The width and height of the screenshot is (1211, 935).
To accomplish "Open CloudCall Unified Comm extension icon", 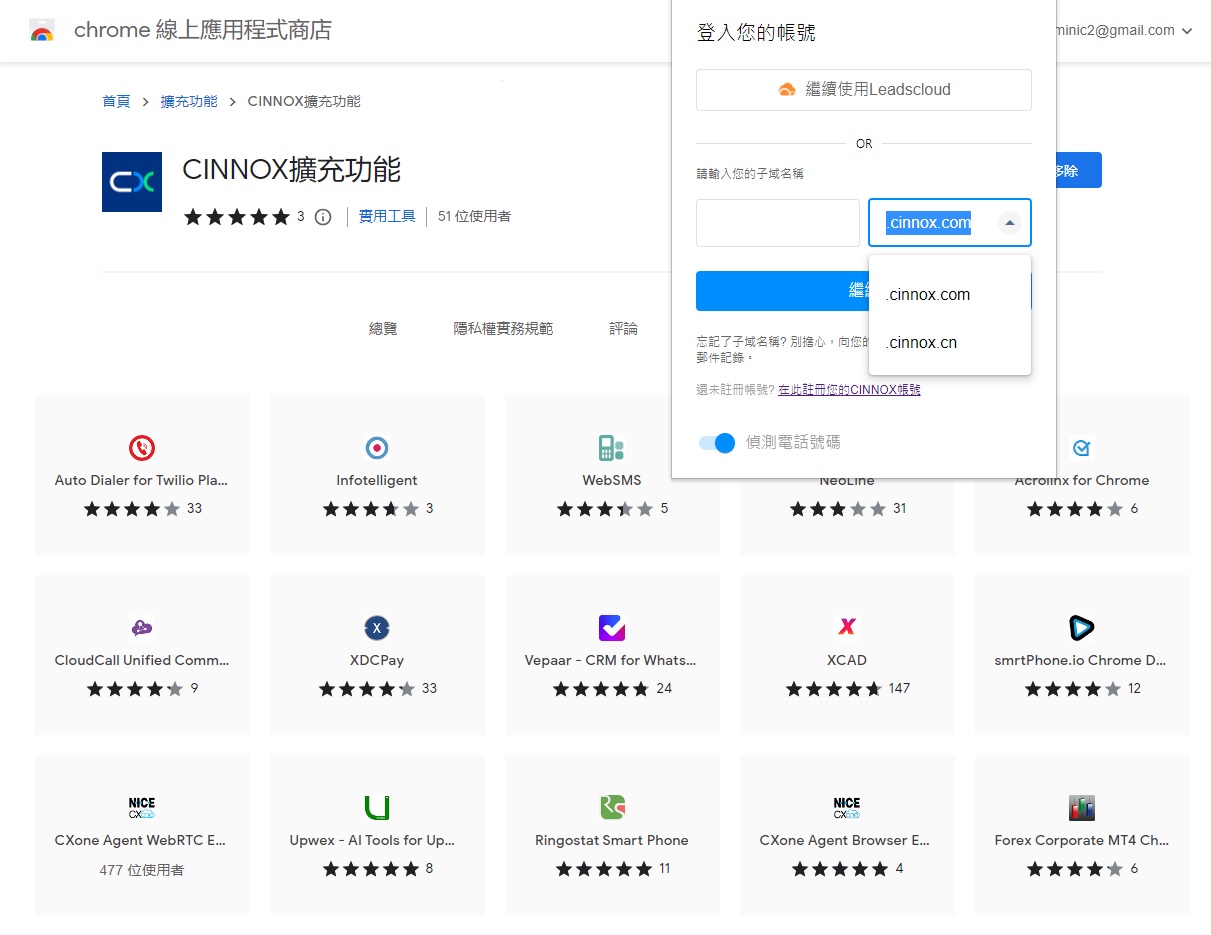I will [x=142, y=628].
